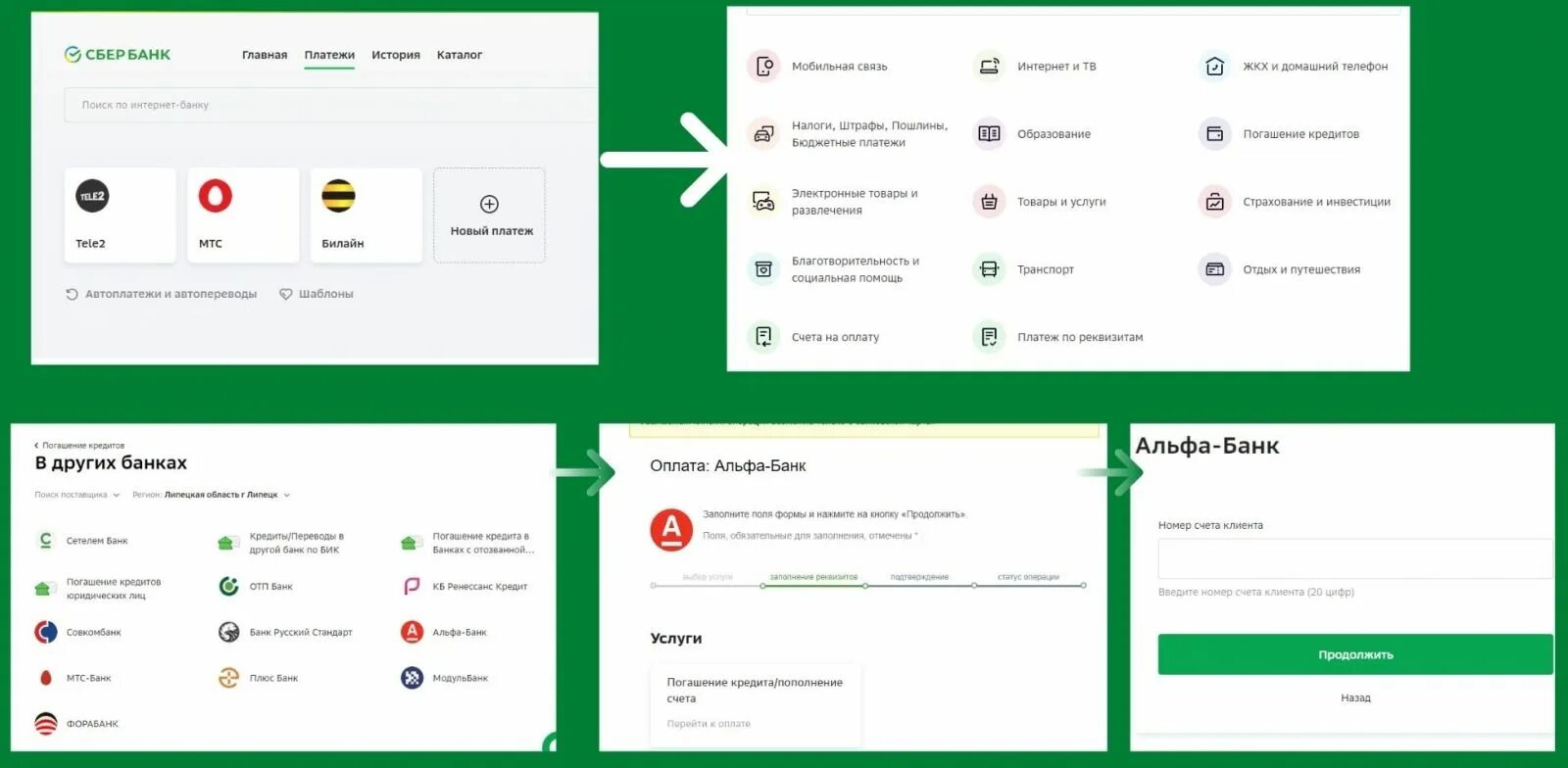Select Погашение кредитов юридических лиц
The width and height of the screenshot is (1568, 768).
(98, 589)
